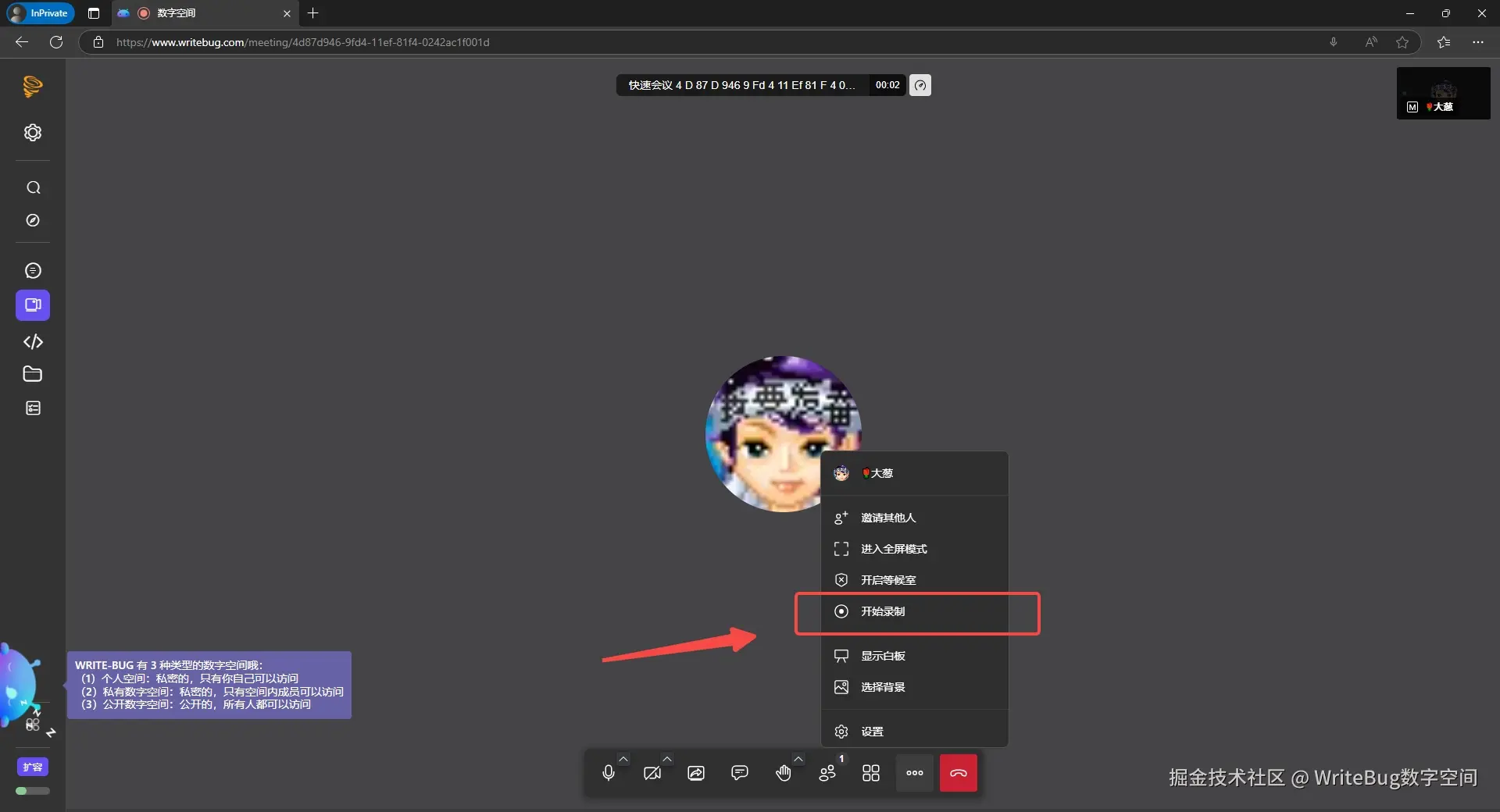This screenshot has width=1500, height=812.
Task: Click the share screen icon in meeting toolbar
Action: pos(695,773)
